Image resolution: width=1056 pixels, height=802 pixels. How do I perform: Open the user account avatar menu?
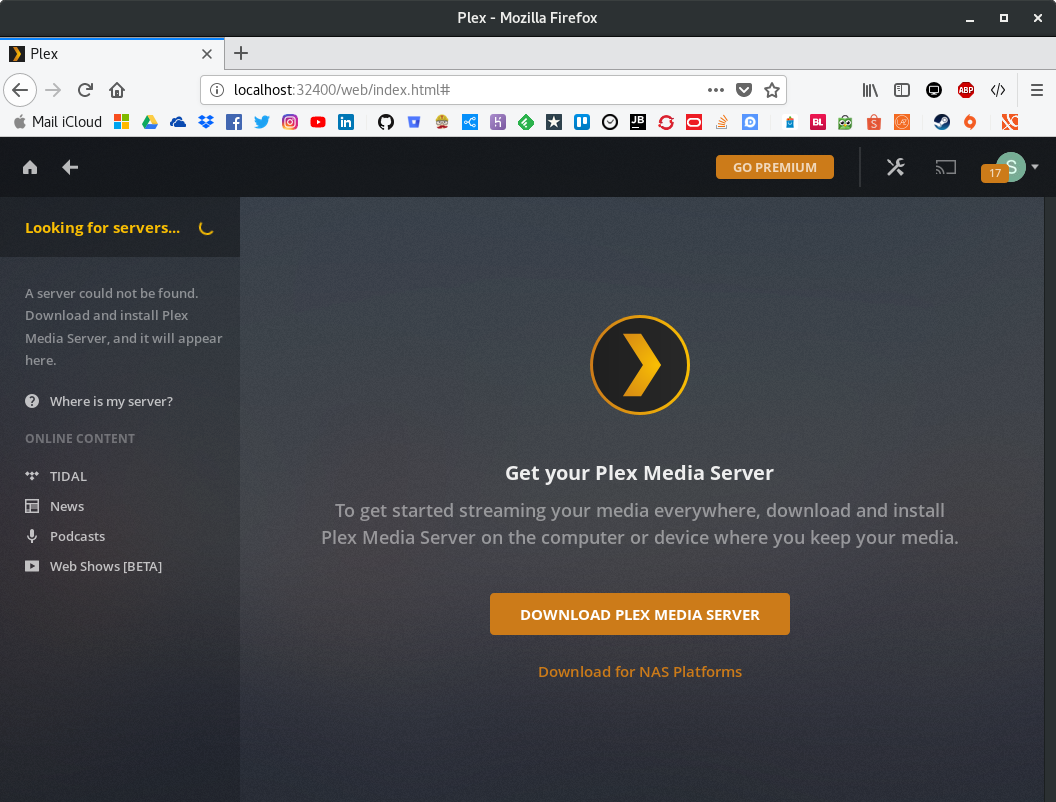[1011, 166]
